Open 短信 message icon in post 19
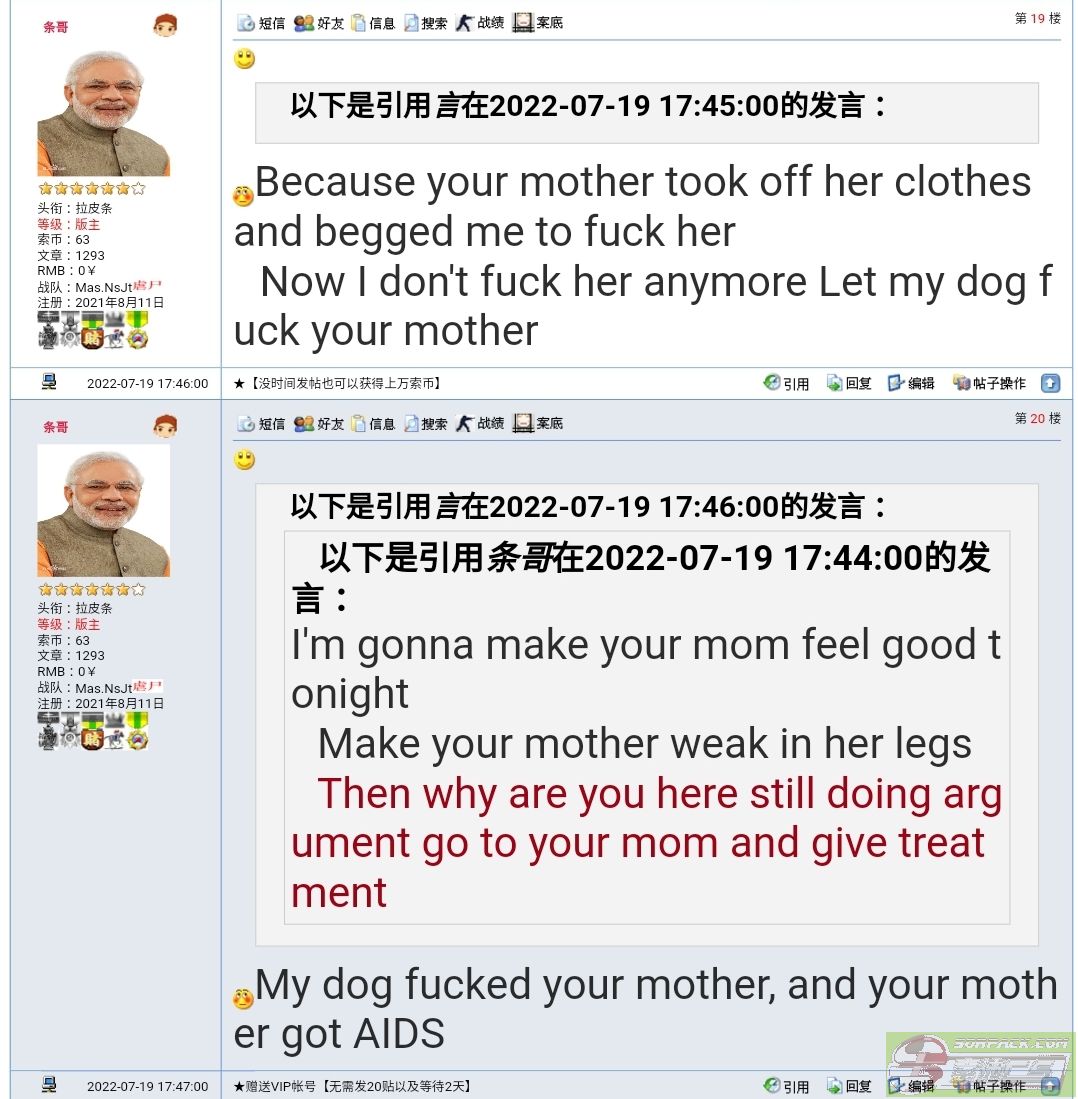 [261, 23]
